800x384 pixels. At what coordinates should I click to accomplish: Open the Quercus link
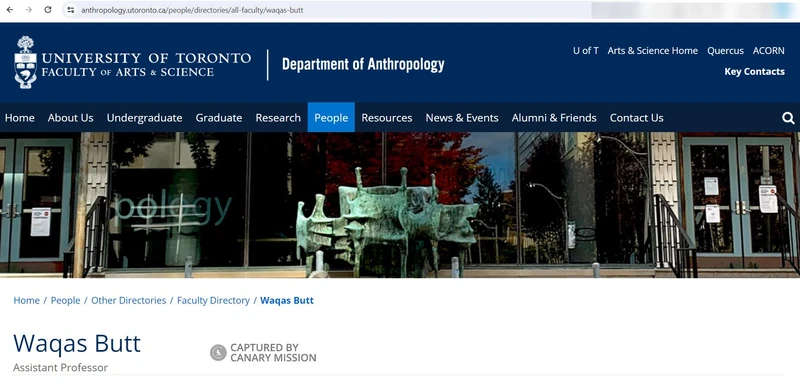point(725,50)
